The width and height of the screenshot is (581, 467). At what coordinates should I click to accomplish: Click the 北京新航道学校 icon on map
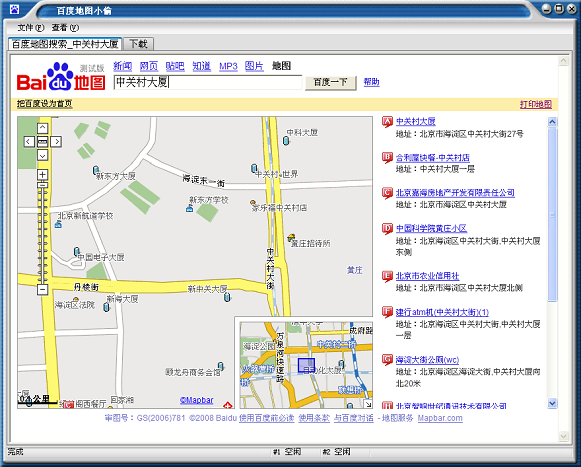(x=58, y=224)
